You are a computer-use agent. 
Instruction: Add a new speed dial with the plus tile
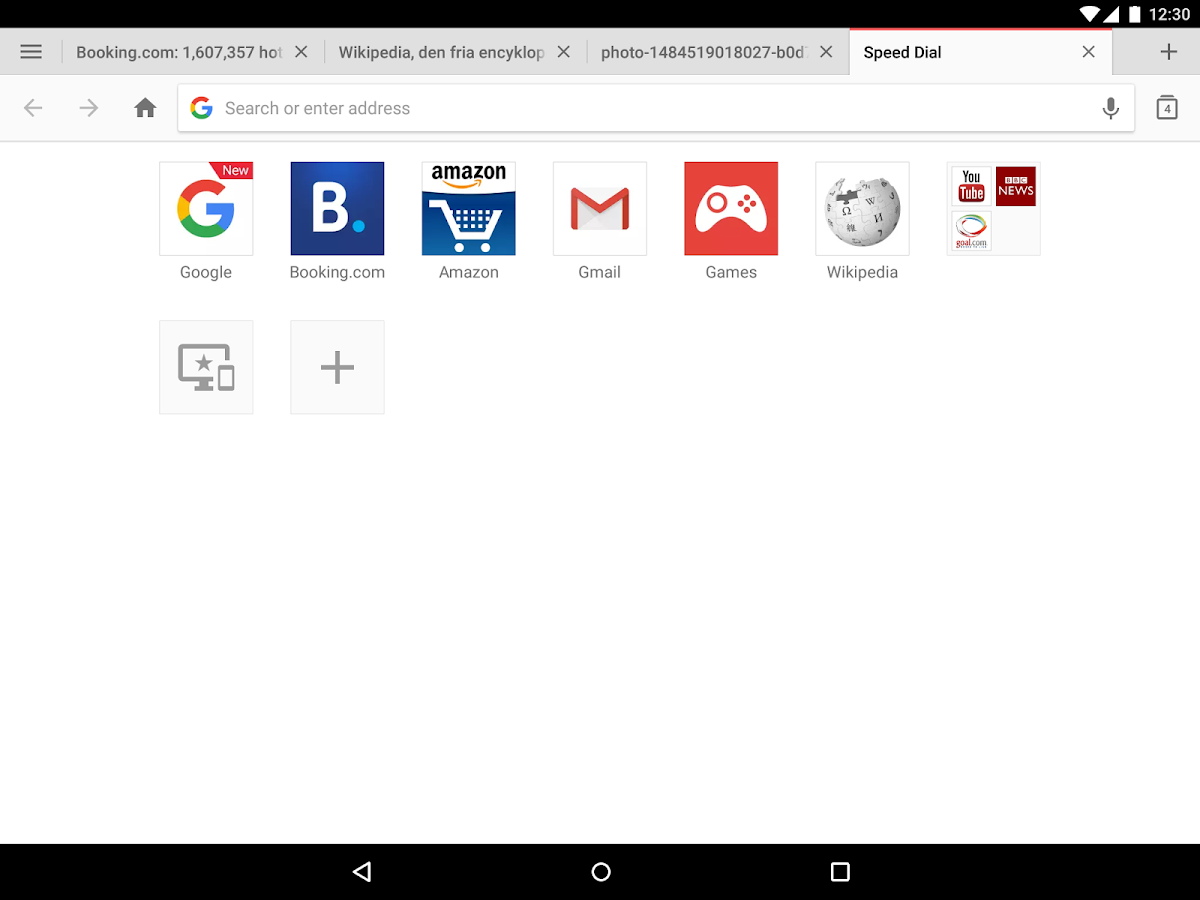pos(337,367)
